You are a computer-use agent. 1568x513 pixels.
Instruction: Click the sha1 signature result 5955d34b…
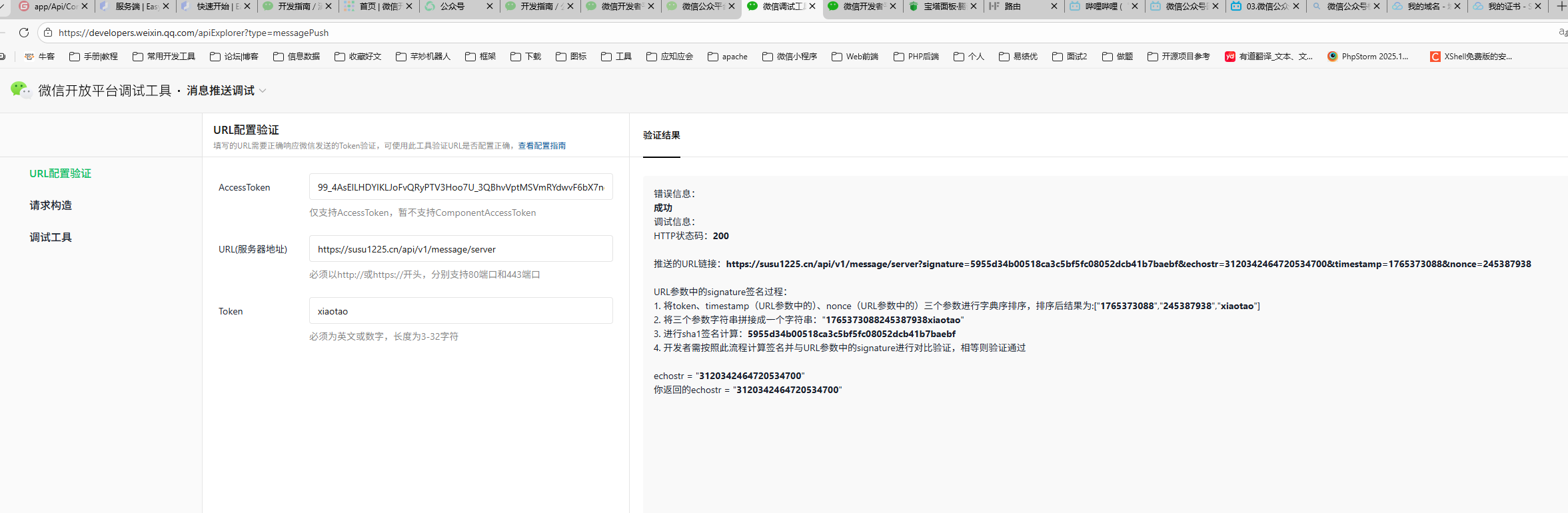[x=852, y=334]
